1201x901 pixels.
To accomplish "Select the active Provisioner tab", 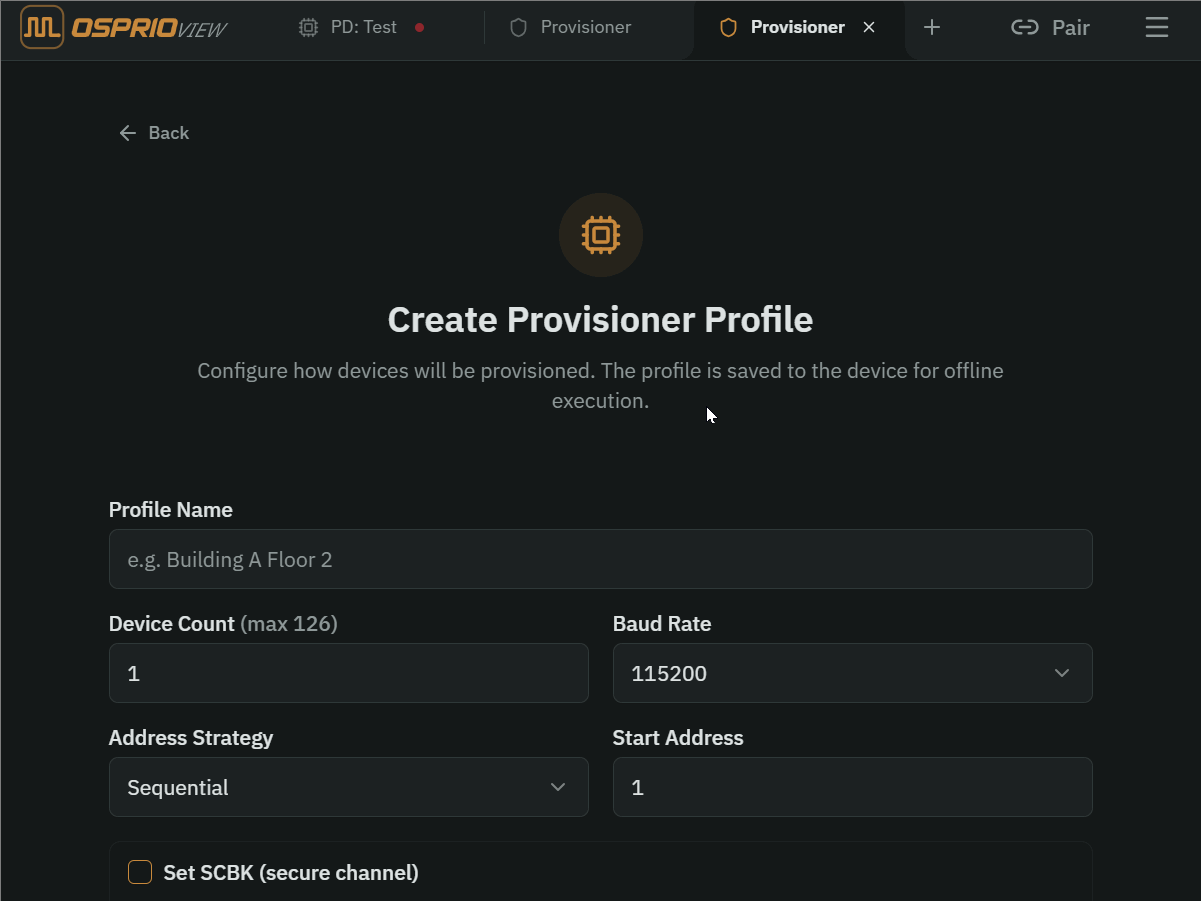I will 797,28.
